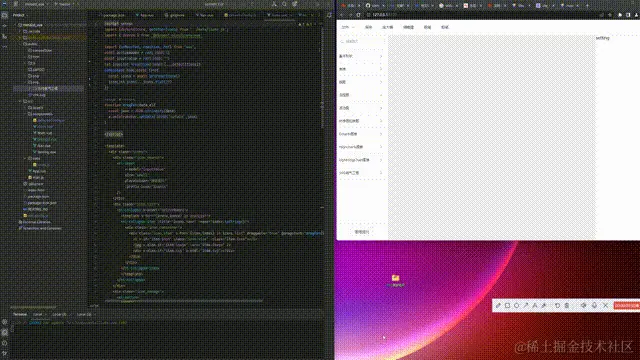Viewport: 640px width, 360px height.
Task: Click the browser back arrow
Action: 342,15
